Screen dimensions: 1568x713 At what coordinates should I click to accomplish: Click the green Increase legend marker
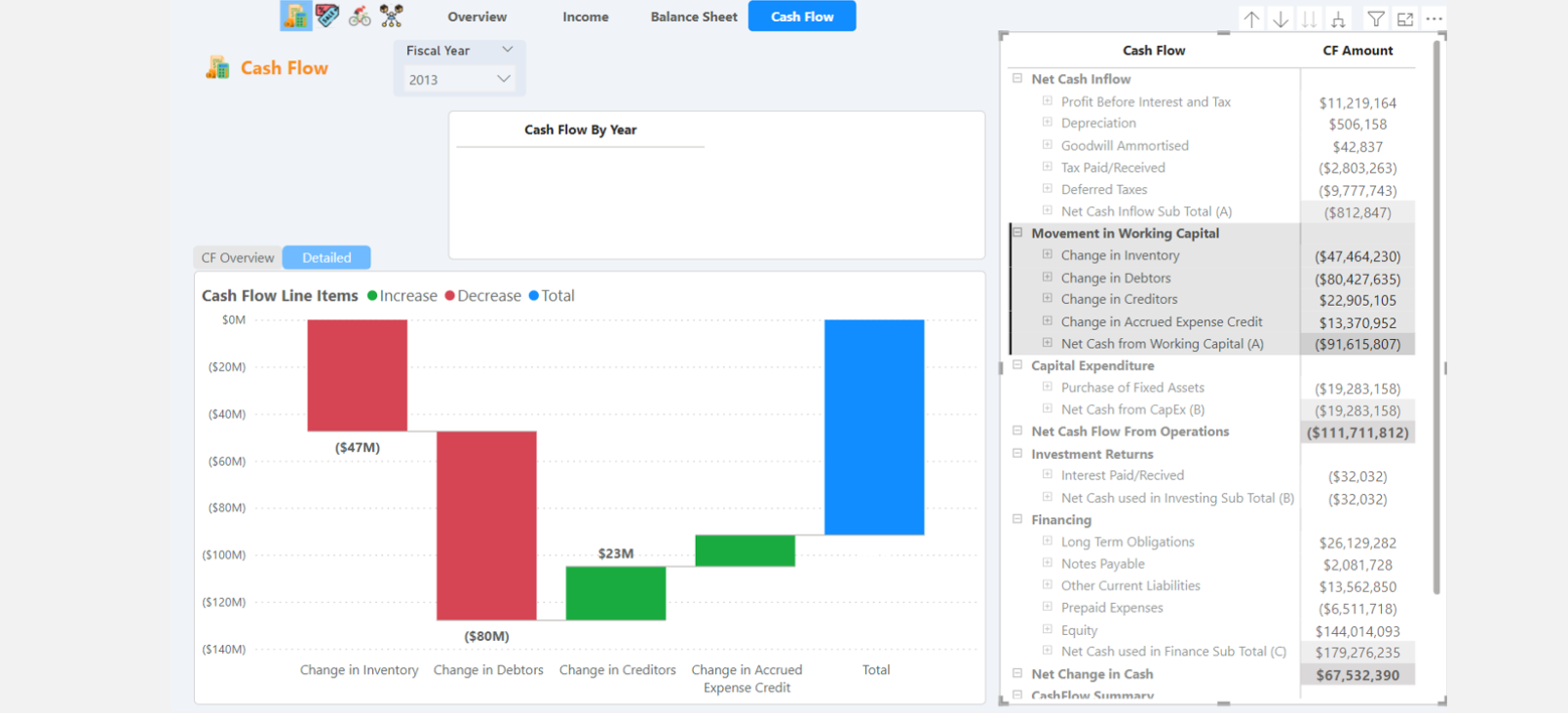(x=372, y=296)
